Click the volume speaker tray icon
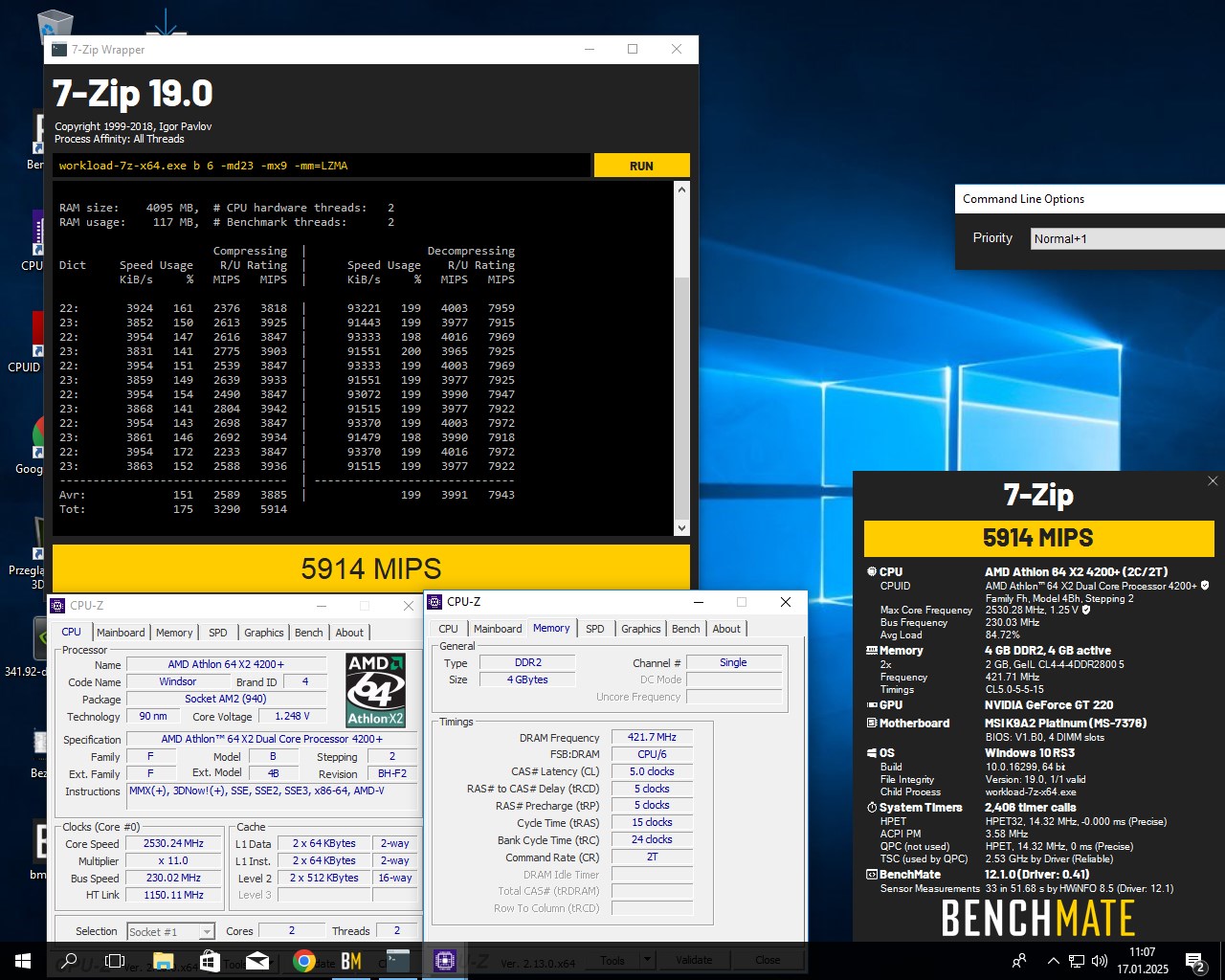 tap(1100, 961)
